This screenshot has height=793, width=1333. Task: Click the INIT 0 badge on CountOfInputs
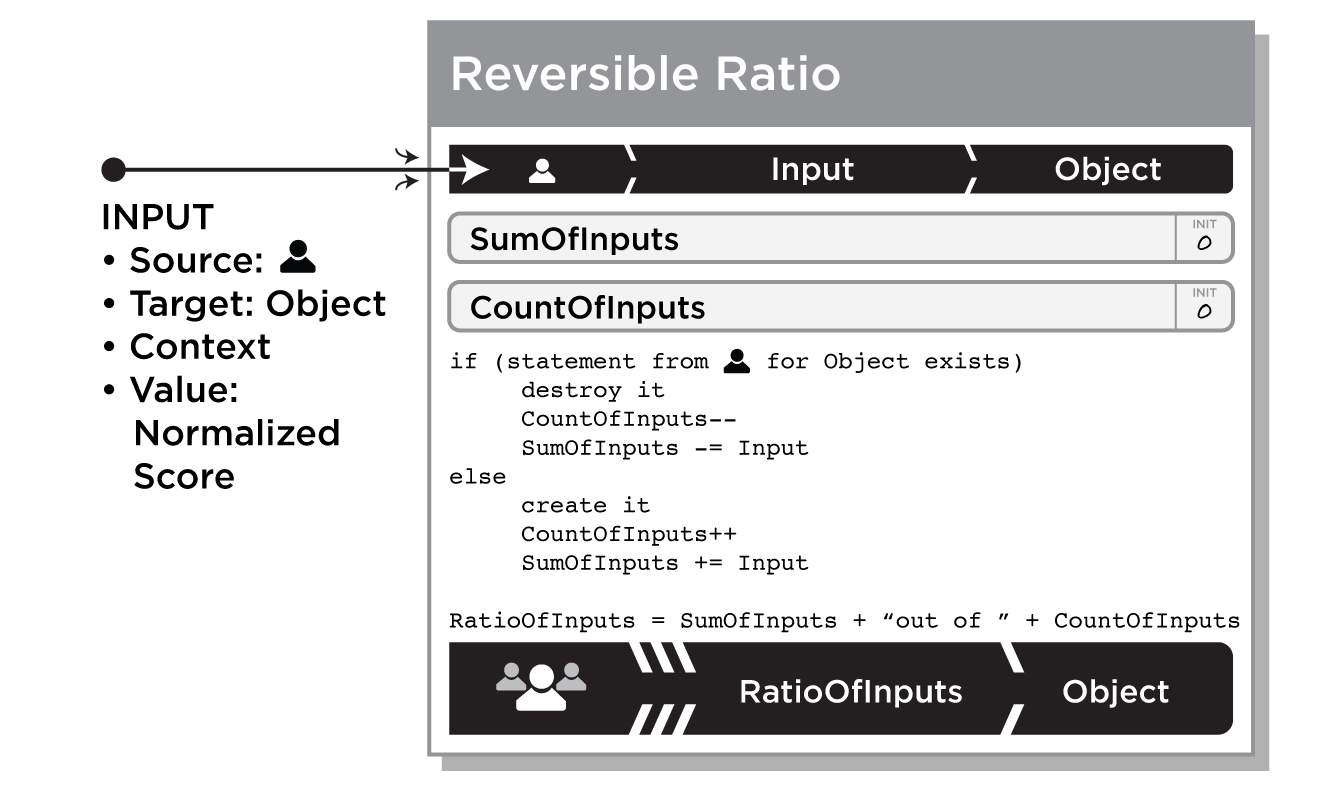tap(1204, 306)
